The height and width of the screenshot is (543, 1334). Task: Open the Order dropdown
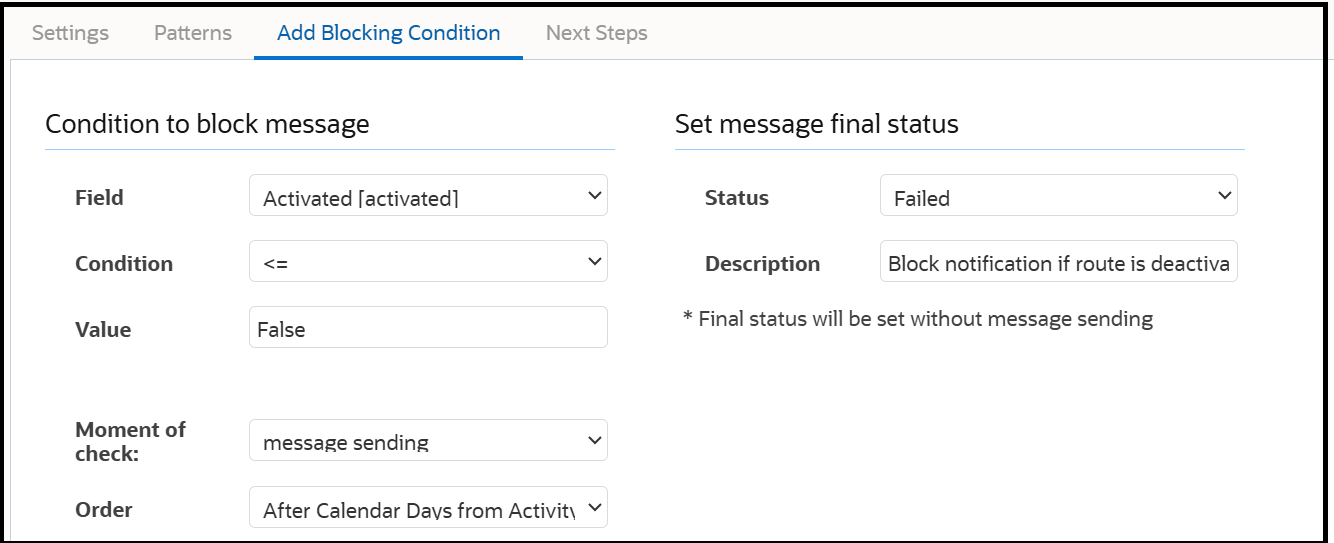coord(428,508)
